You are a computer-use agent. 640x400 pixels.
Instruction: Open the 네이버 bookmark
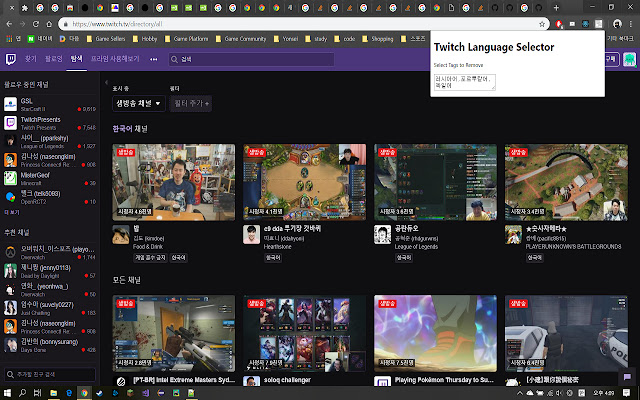(x=40, y=39)
